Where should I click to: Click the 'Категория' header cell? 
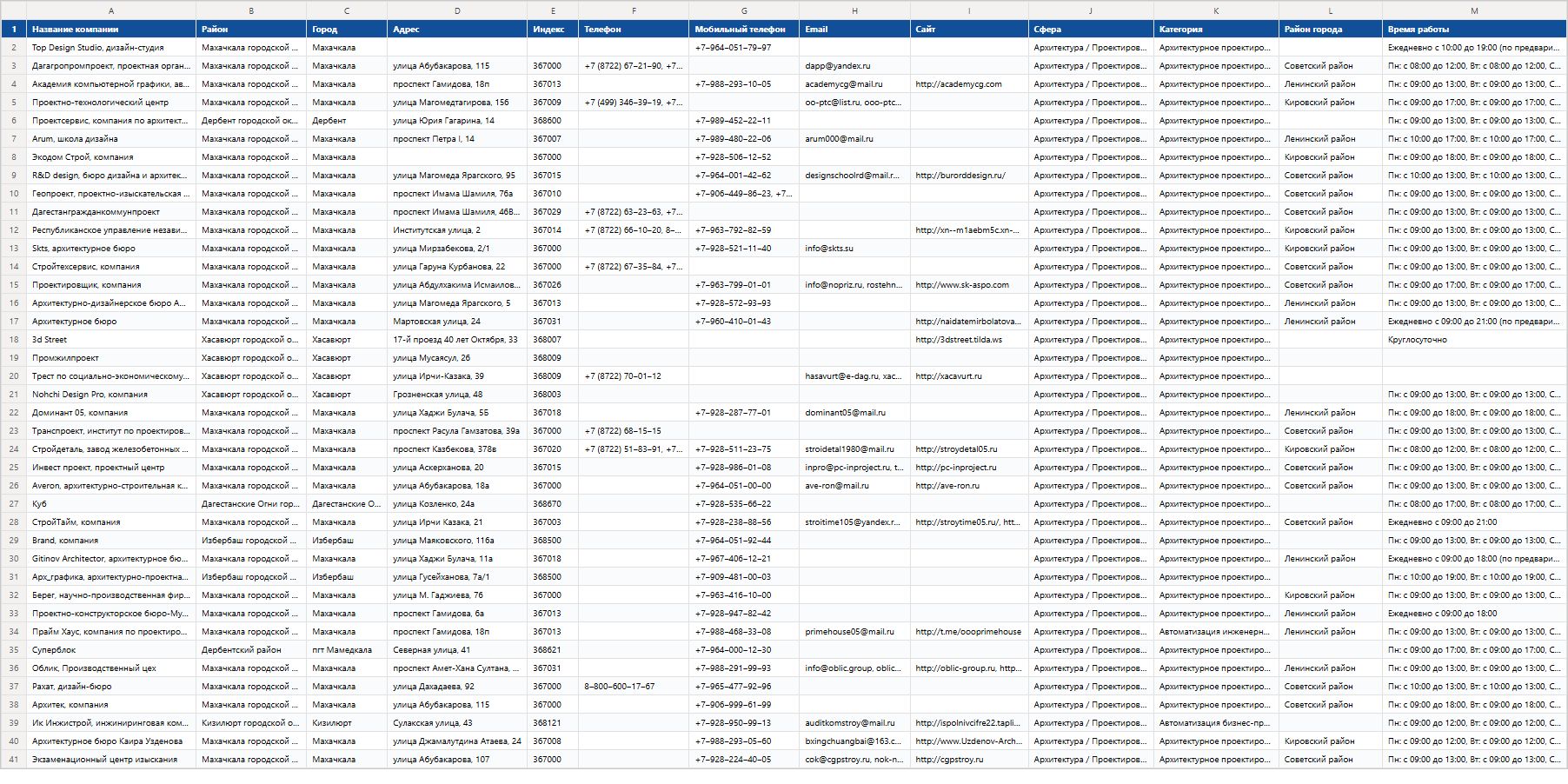coord(1216,30)
